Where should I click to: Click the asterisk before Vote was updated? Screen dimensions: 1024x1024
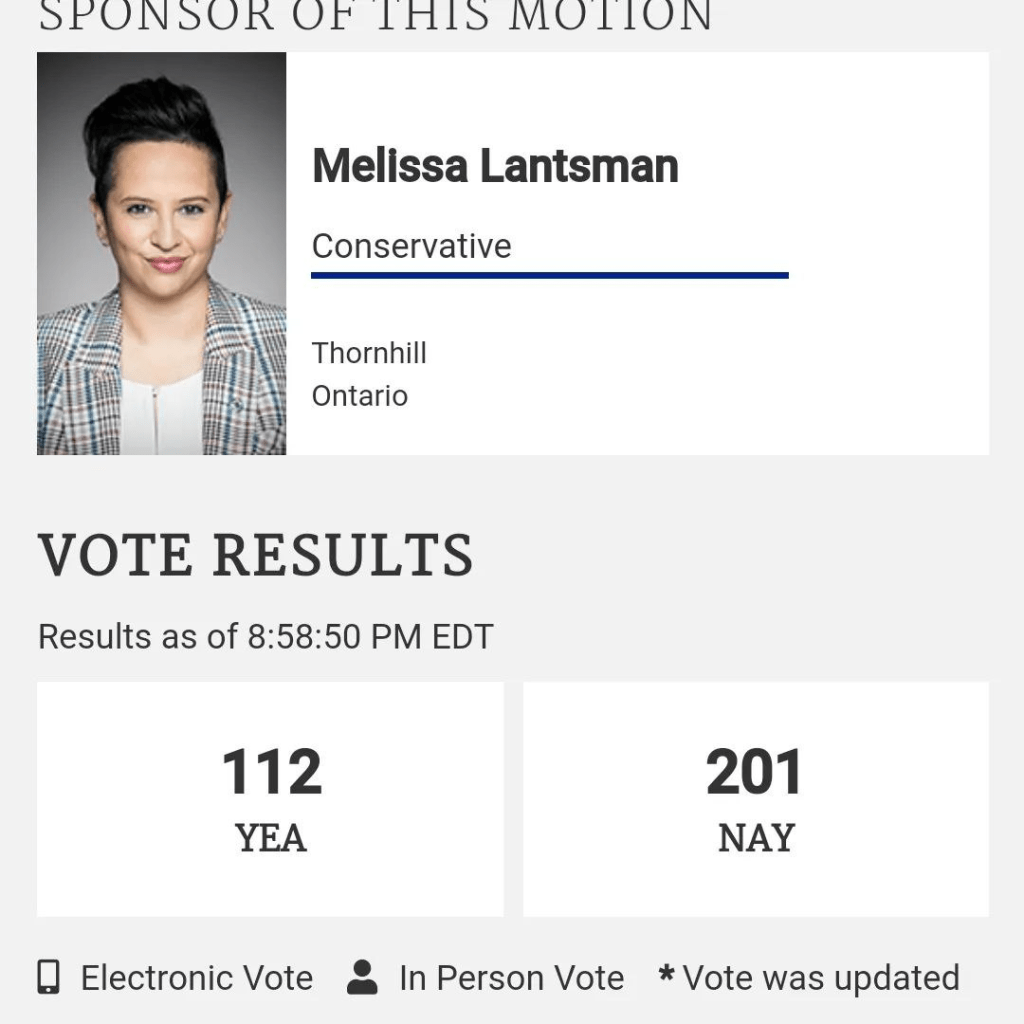click(x=666, y=973)
